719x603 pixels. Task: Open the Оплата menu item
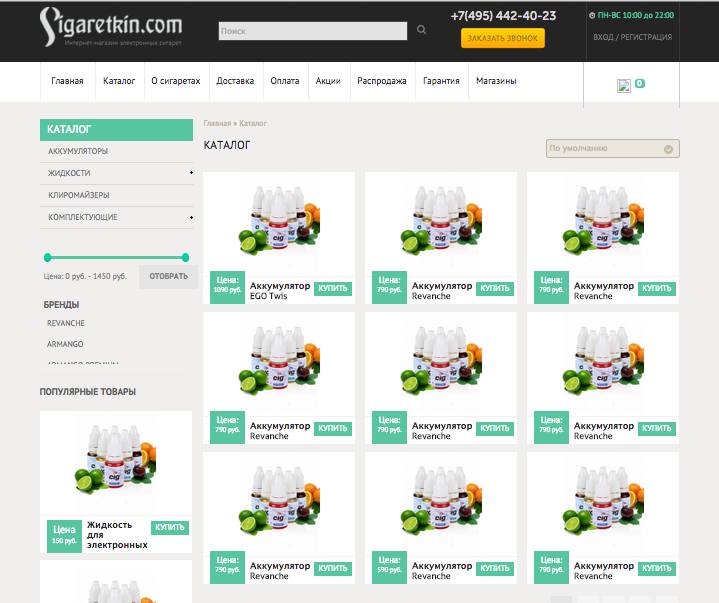285,81
